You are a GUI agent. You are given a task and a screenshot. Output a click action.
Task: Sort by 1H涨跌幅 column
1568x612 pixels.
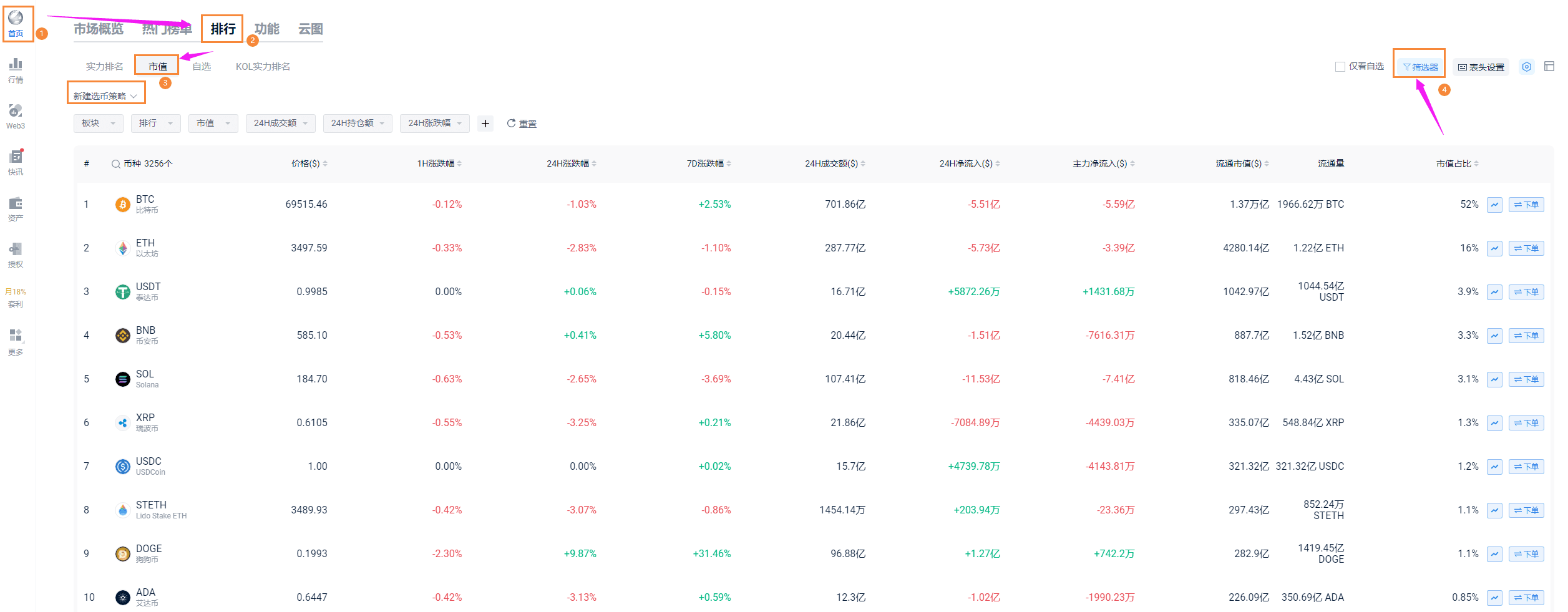(x=439, y=163)
